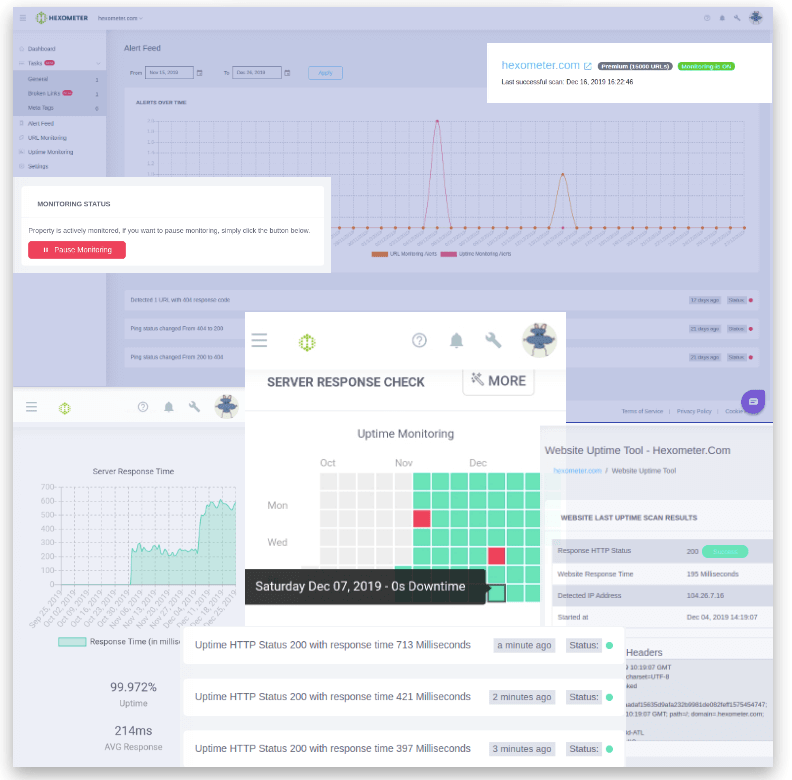Viewport: 792px width, 780px height.
Task: Click hexometer.com breadcrumb link in Uptime Tool
Action: 577,471
